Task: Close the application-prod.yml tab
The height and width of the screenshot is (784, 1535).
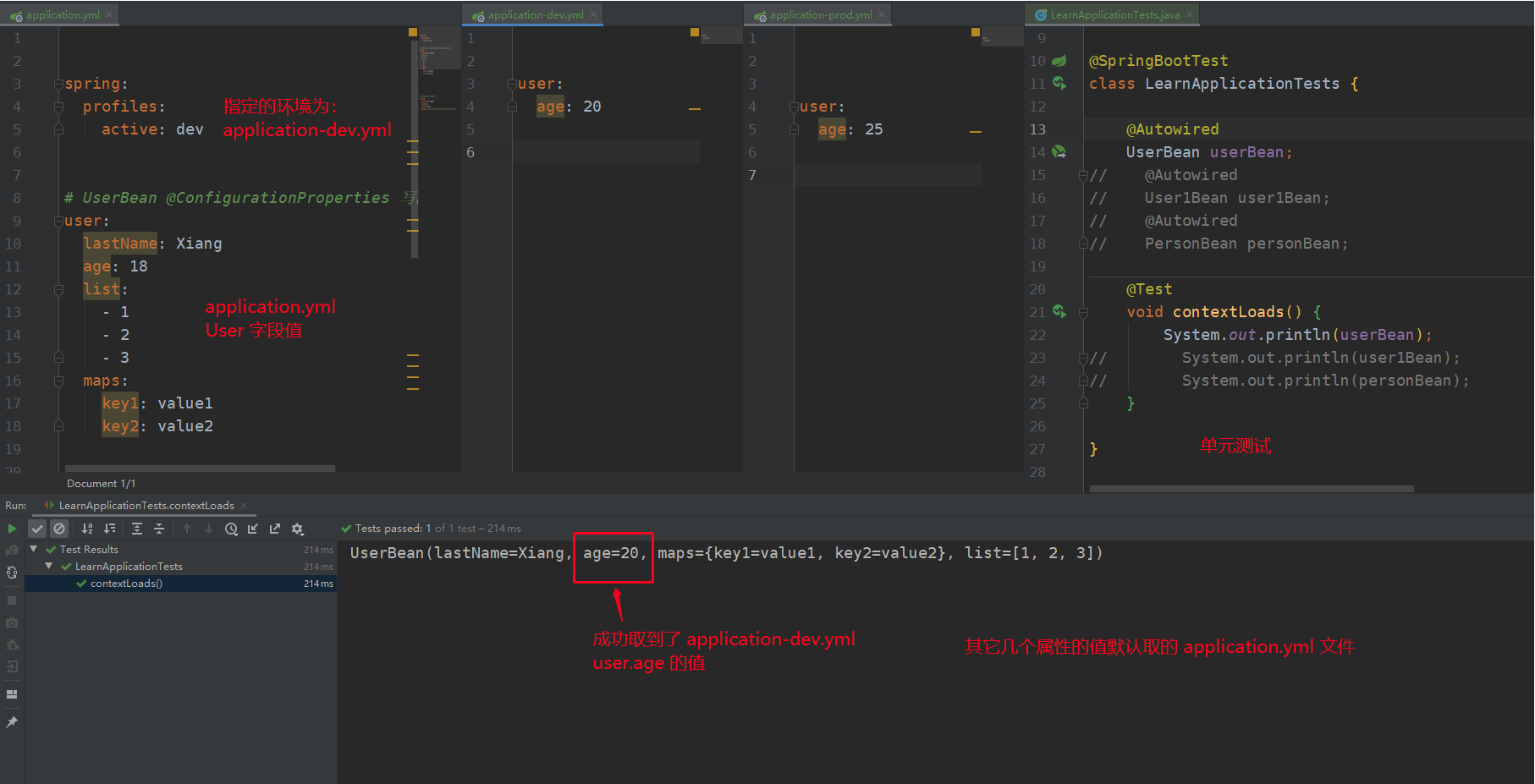Action: 882,14
